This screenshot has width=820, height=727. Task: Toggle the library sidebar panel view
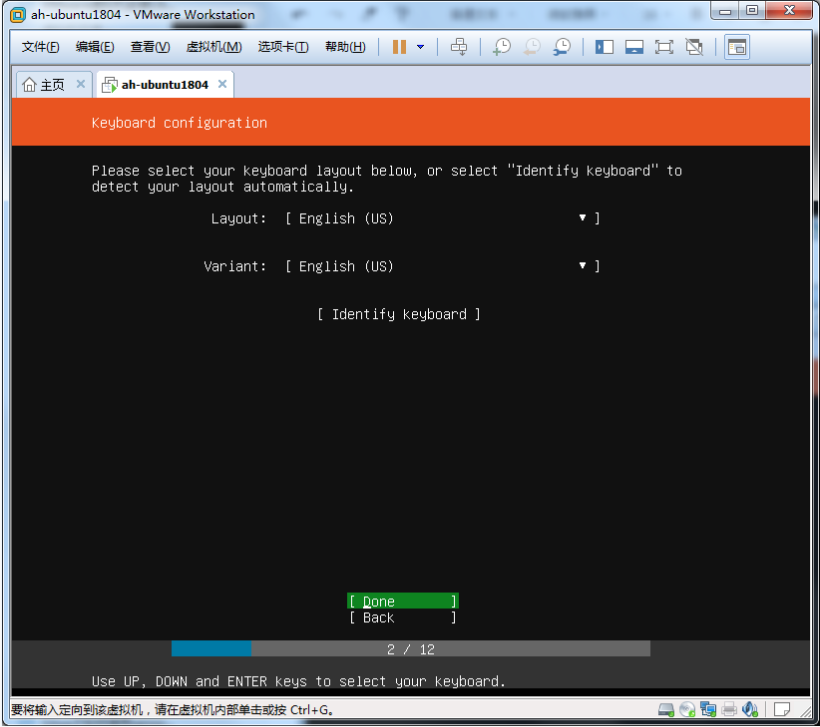coord(604,47)
